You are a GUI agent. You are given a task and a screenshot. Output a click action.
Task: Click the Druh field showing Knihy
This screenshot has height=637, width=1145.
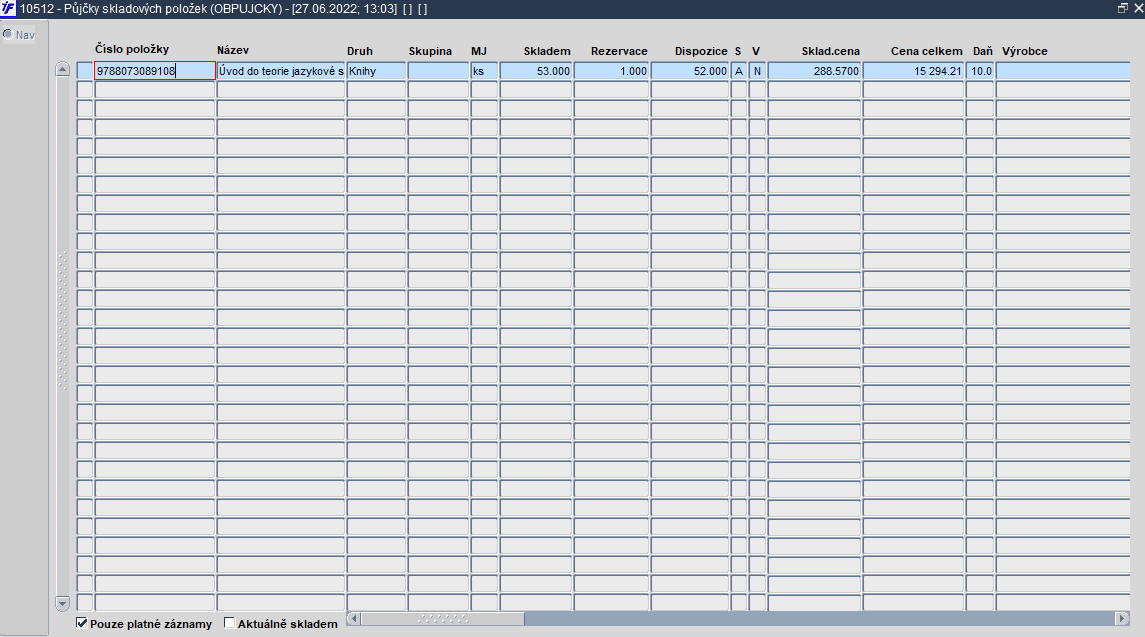pyautogui.click(x=376, y=71)
